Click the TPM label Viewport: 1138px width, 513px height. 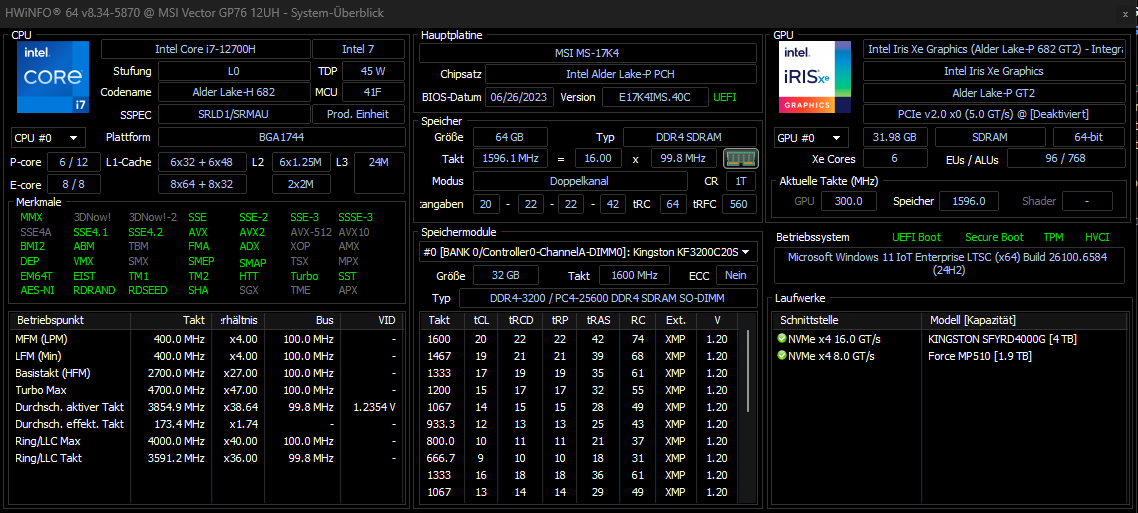[1053, 237]
